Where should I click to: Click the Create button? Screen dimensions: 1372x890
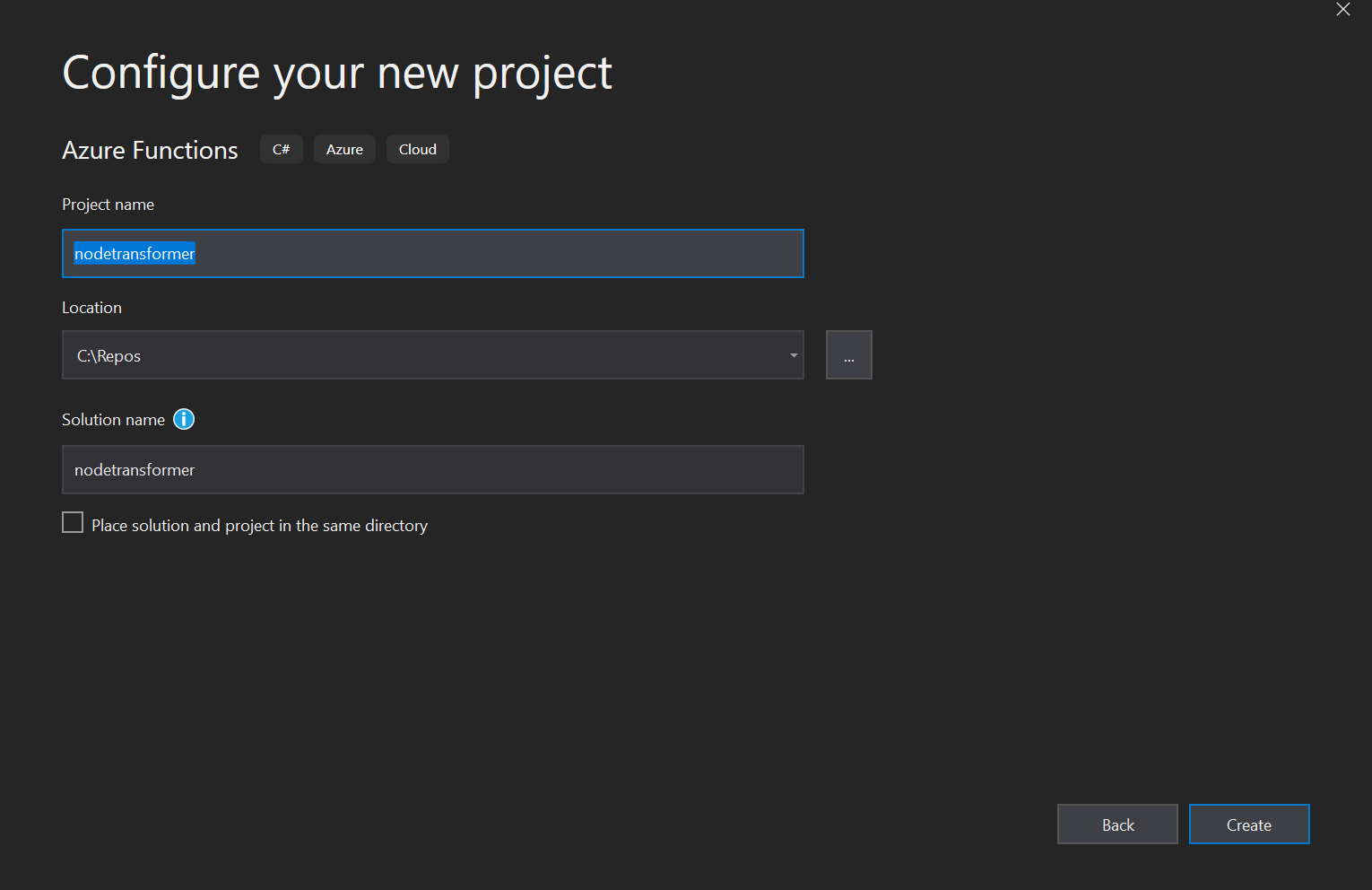1249,825
